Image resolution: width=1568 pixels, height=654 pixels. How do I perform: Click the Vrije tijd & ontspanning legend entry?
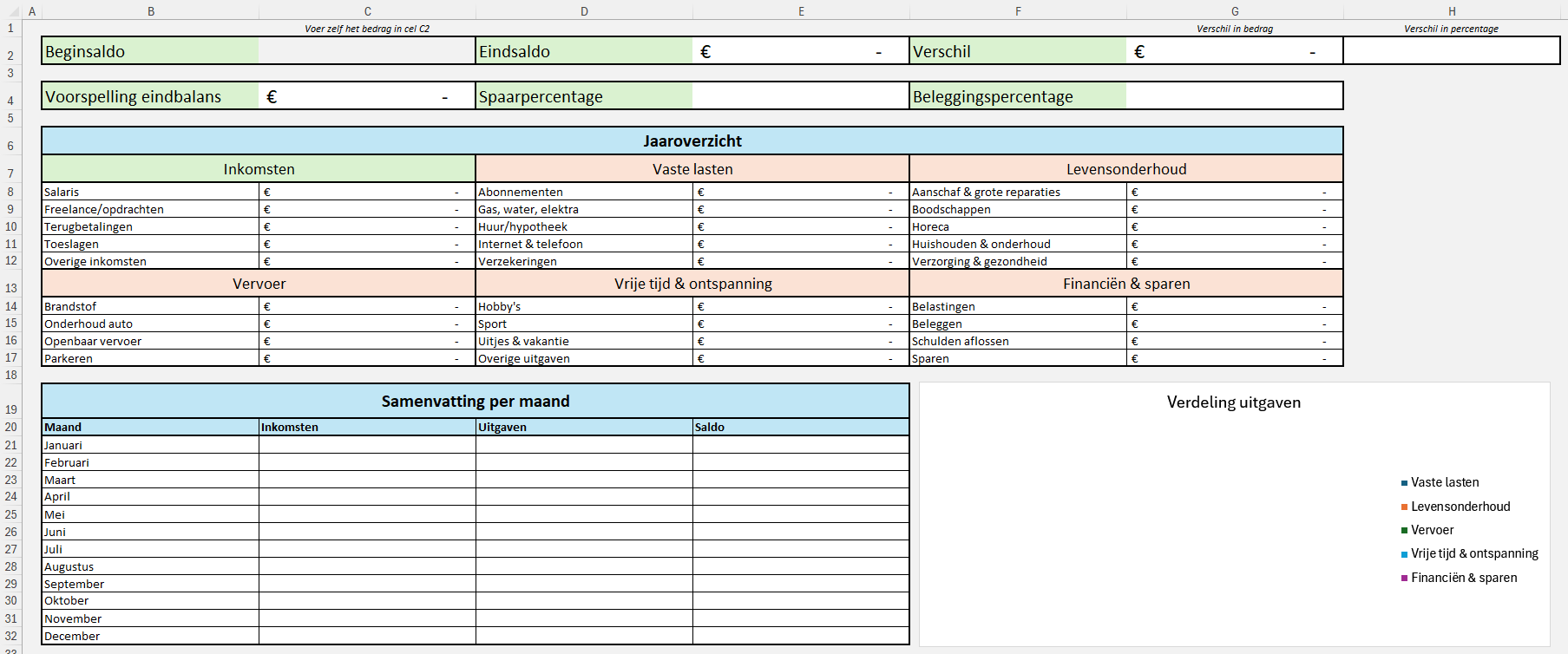pos(1473,553)
